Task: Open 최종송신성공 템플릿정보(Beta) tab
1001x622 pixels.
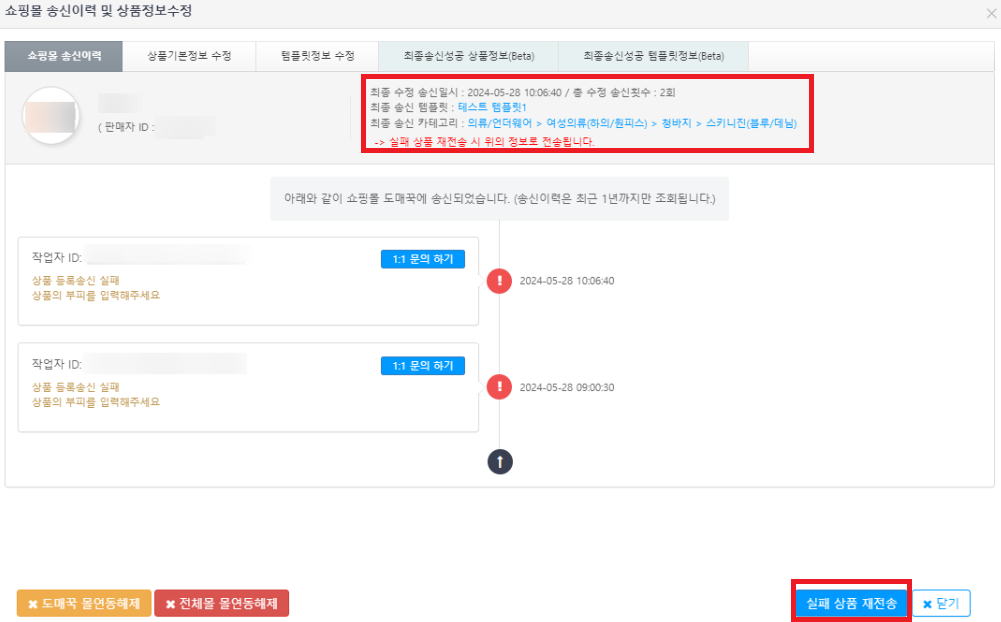Action: coord(653,56)
